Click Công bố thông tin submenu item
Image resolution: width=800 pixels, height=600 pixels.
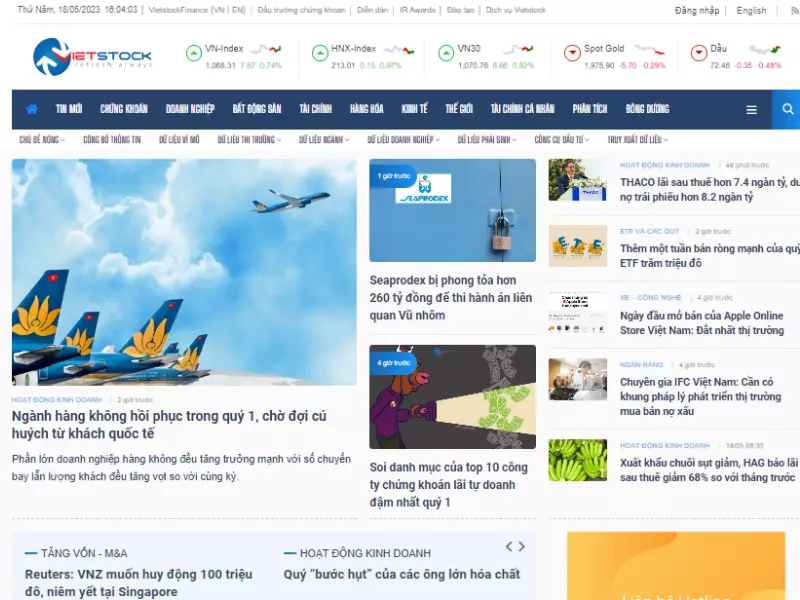coord(112,139)
